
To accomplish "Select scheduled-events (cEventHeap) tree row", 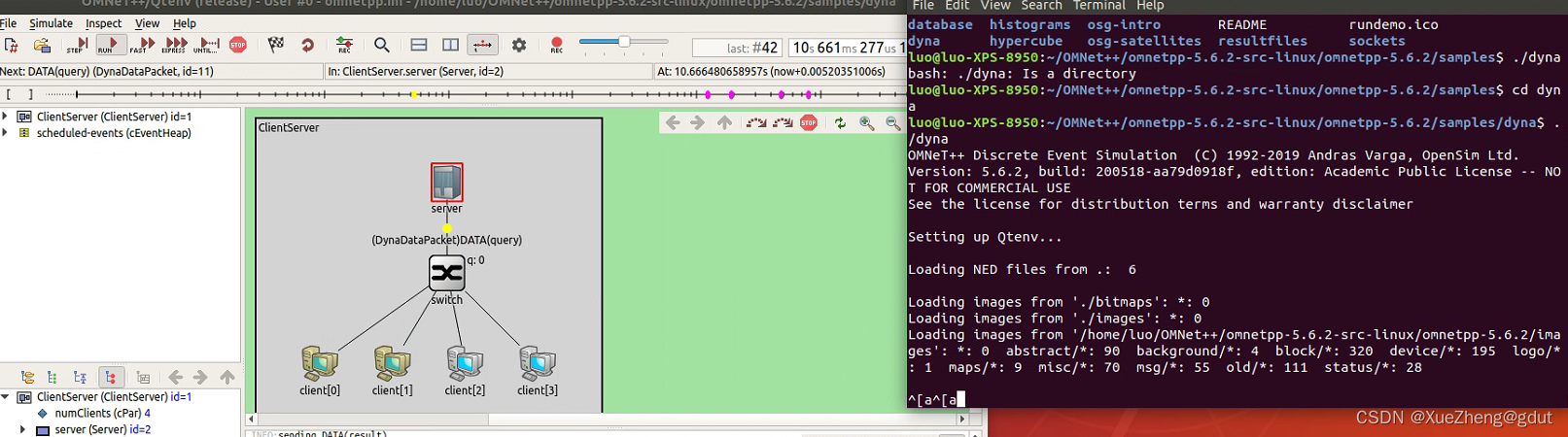I will [114, 133].
